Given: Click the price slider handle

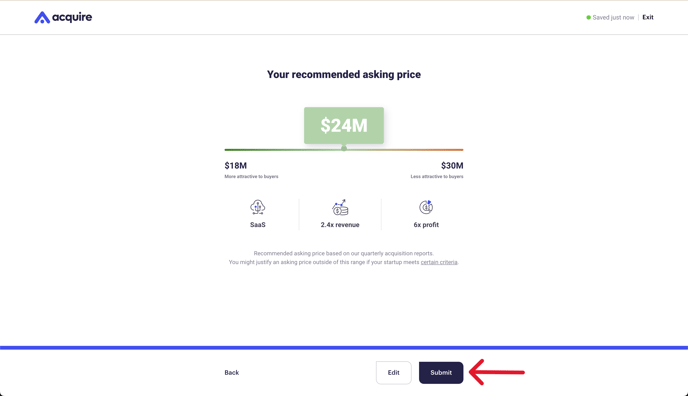Looking at the screenshot, I should click(x=344, y=149).
